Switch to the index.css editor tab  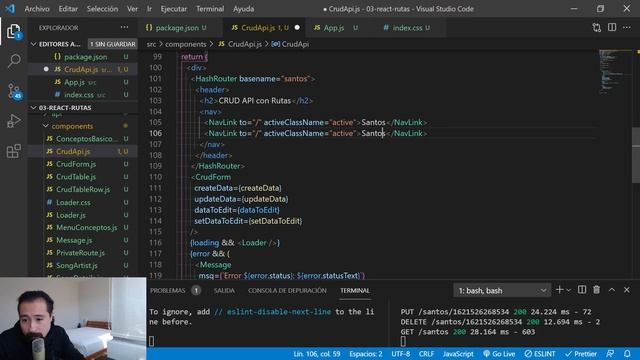410,28
